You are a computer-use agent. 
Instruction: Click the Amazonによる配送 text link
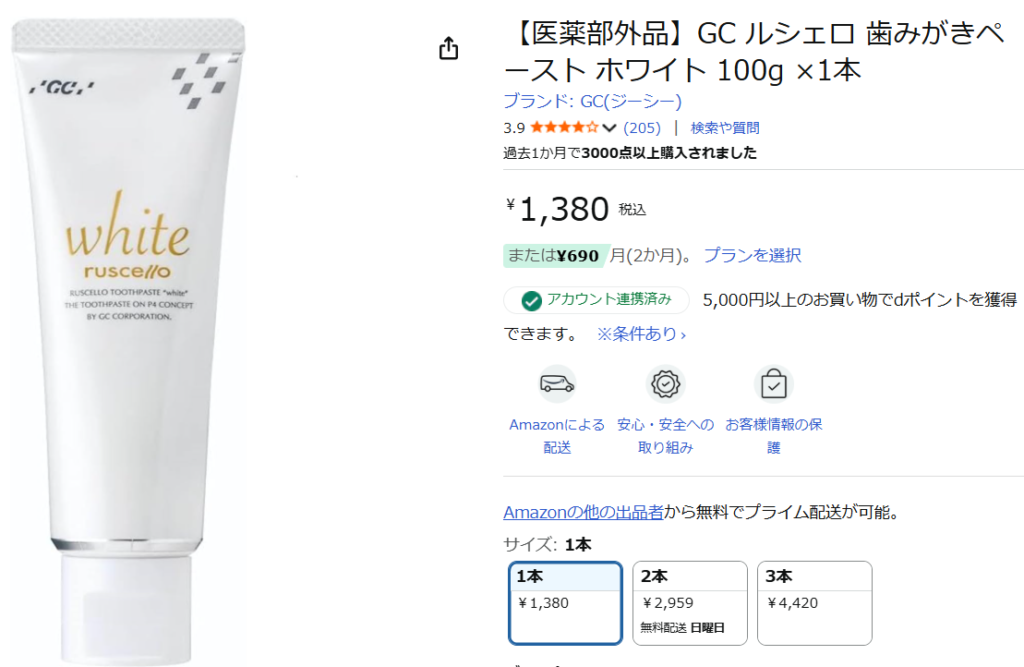point(557,436)
